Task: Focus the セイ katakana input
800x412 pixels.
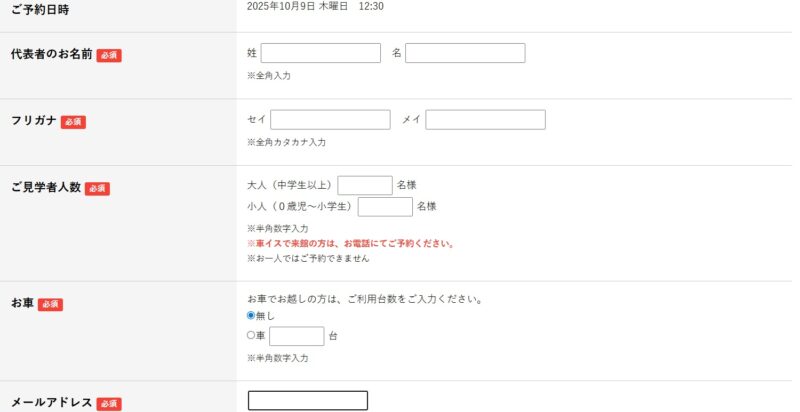Action: click(x=330, y=120)
